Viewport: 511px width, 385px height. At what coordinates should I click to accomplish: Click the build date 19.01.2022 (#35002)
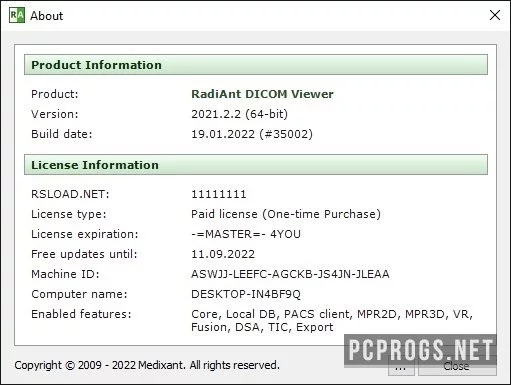click(x=252, y=134)
